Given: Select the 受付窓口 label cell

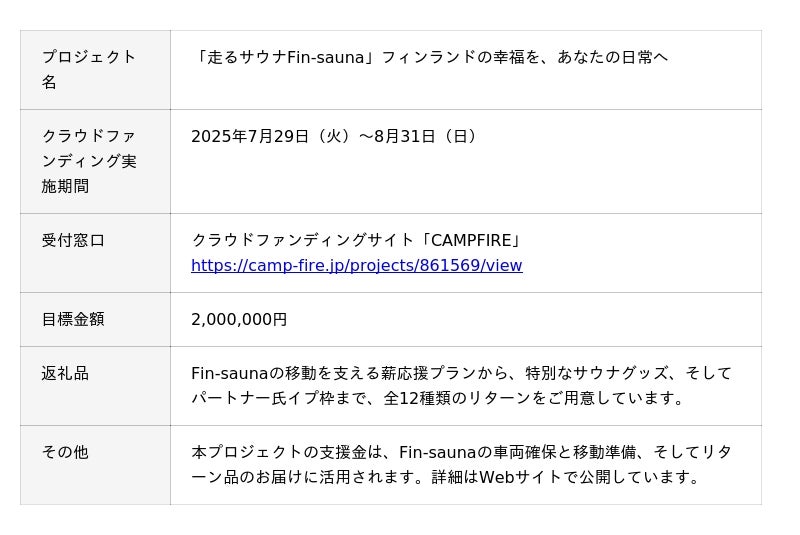Looking at the screenshot, I should pos(73,240).
